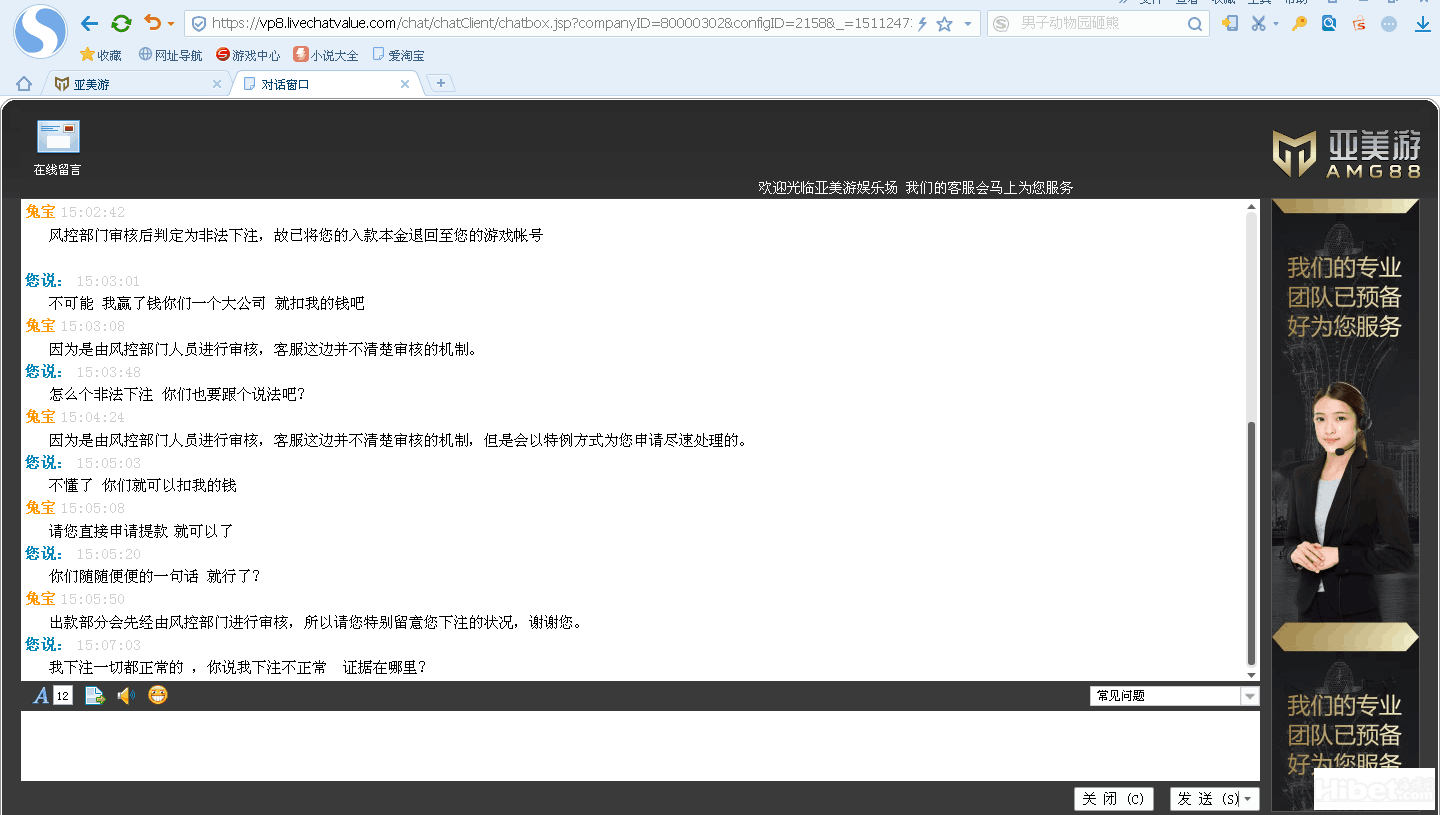Click the emoji smiley face icon
1440x815 pixels.
[158, 695]
